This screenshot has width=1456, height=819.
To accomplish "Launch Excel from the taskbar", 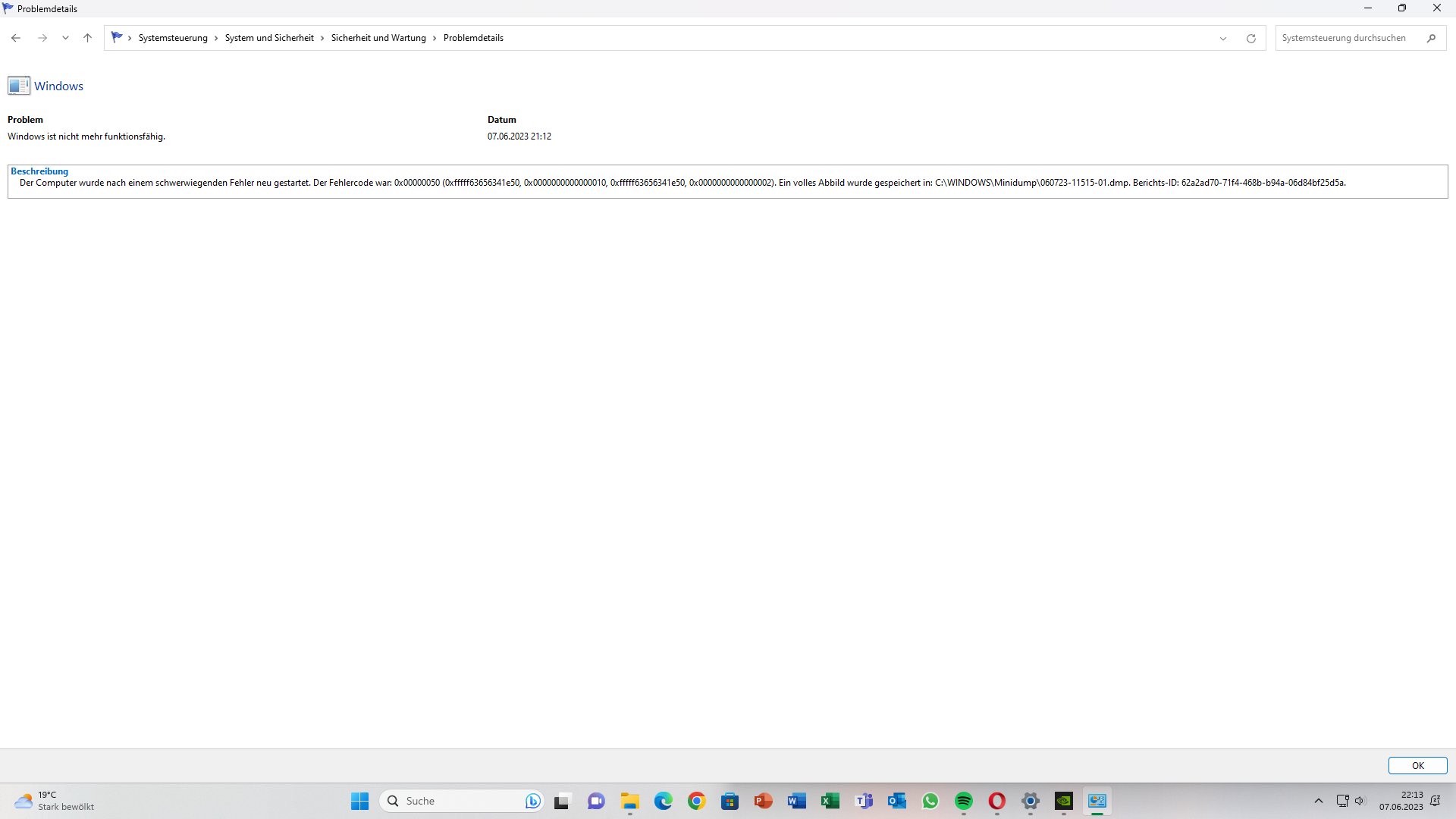I will coord(830,800).
